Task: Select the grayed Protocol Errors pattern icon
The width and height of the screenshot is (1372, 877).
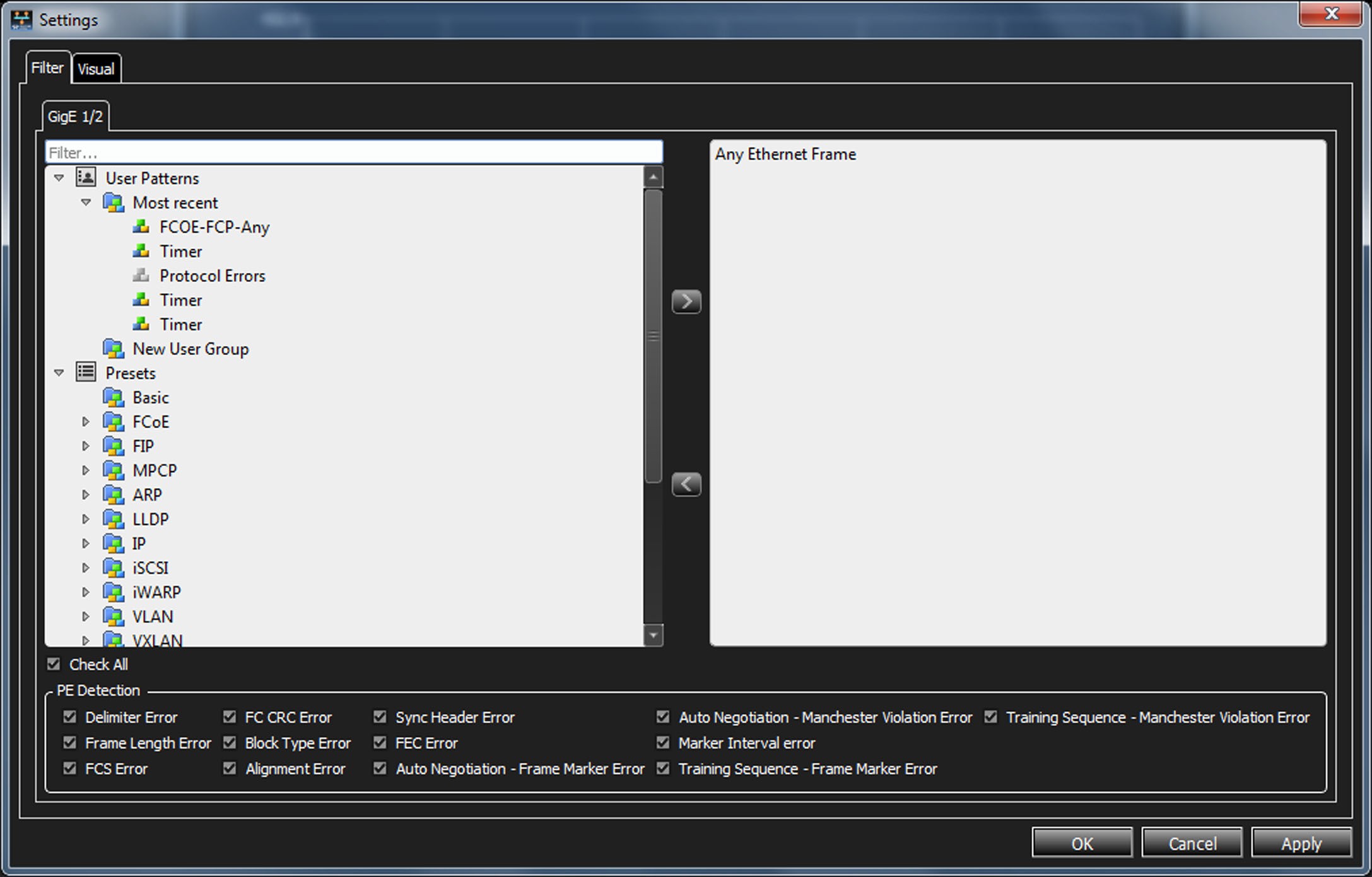Action: click(141, 276)
